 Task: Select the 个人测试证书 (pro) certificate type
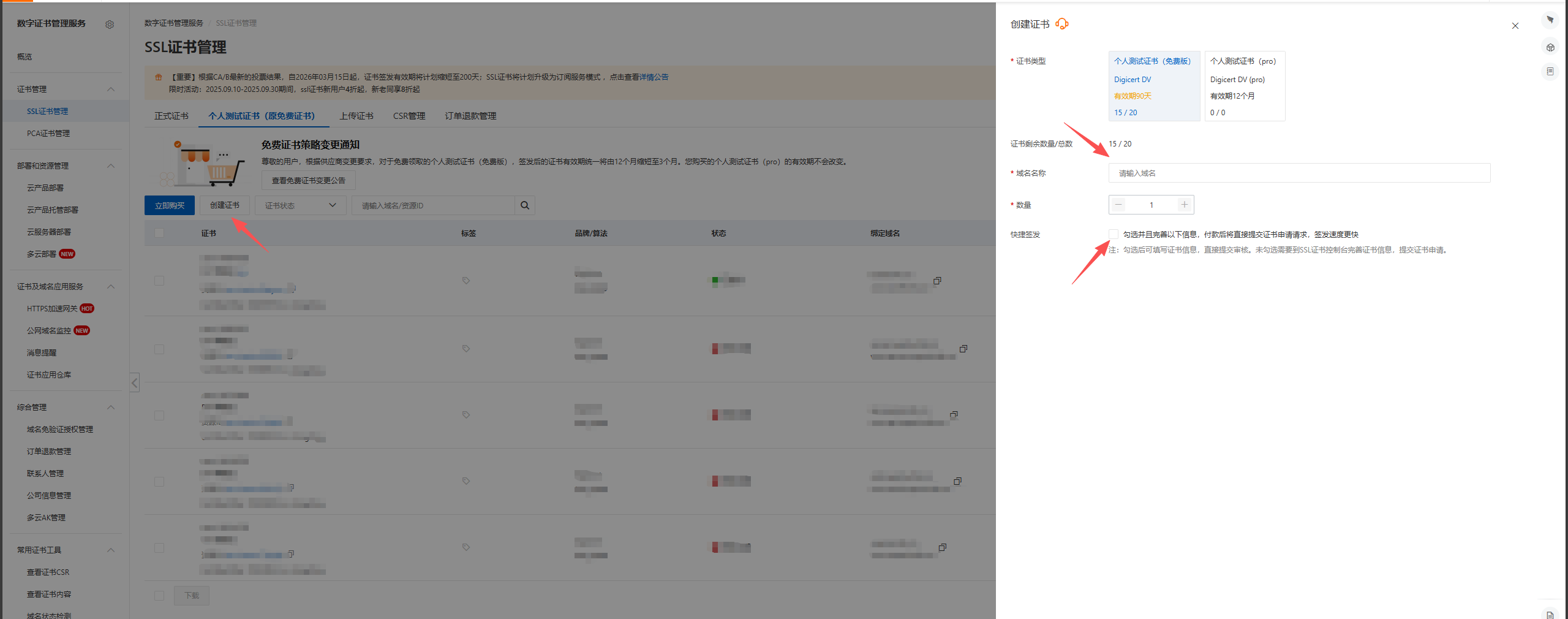1244,86
